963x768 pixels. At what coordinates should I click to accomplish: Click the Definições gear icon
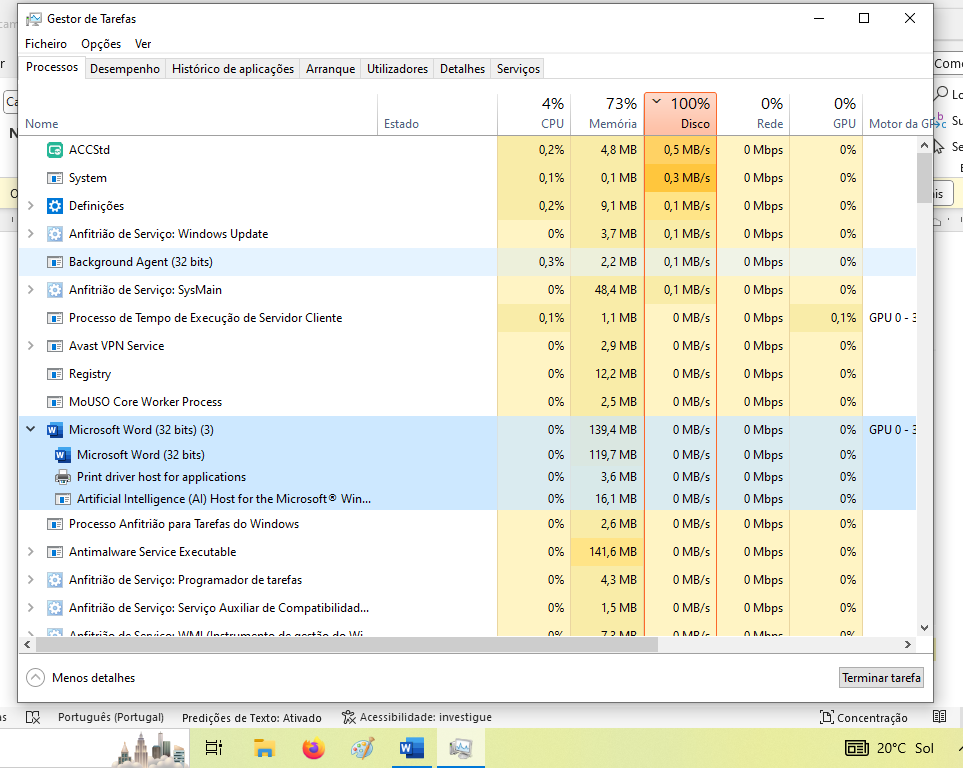point(55,206)
